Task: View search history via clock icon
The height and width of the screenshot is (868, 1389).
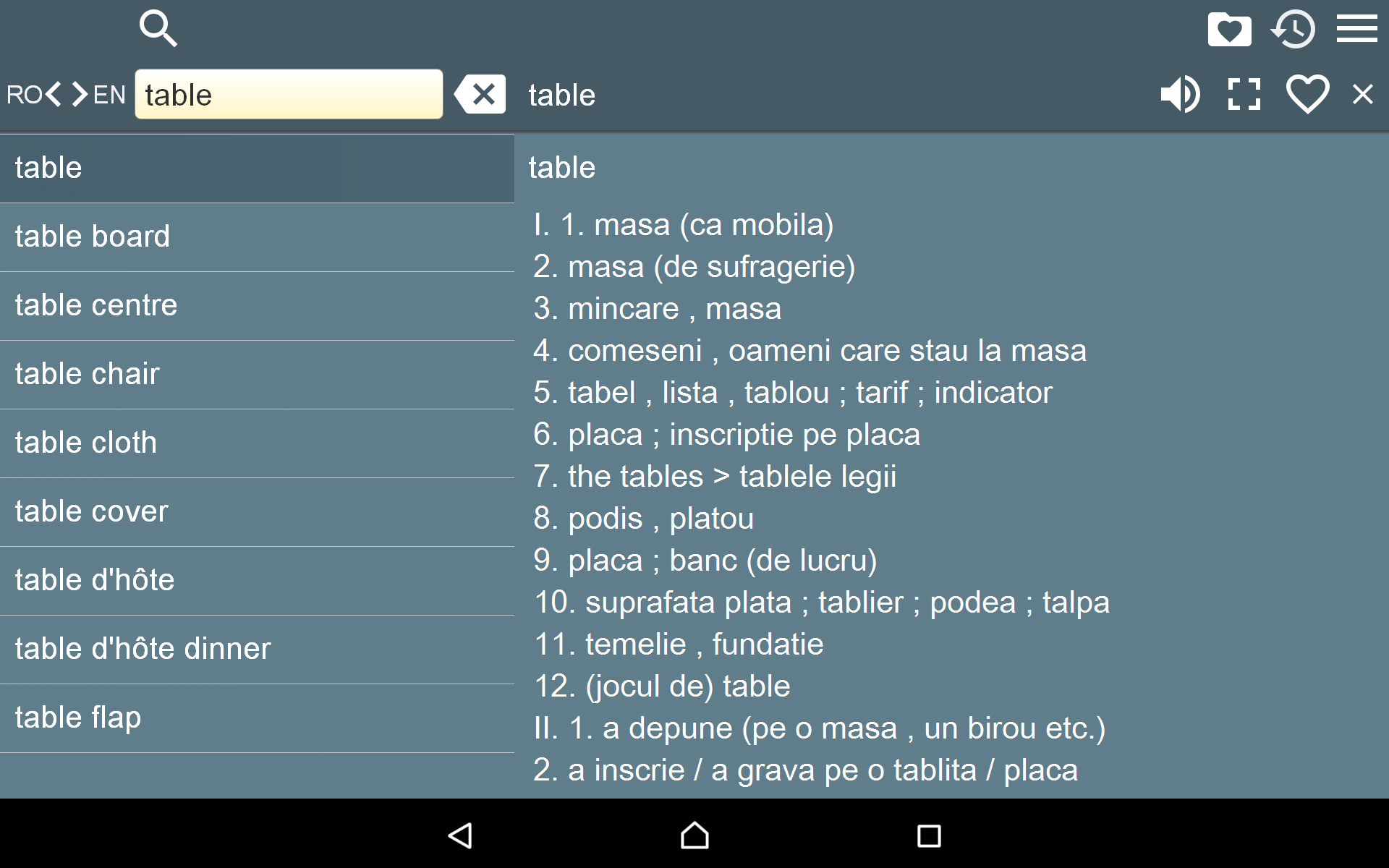Action: click(1294, 29)
